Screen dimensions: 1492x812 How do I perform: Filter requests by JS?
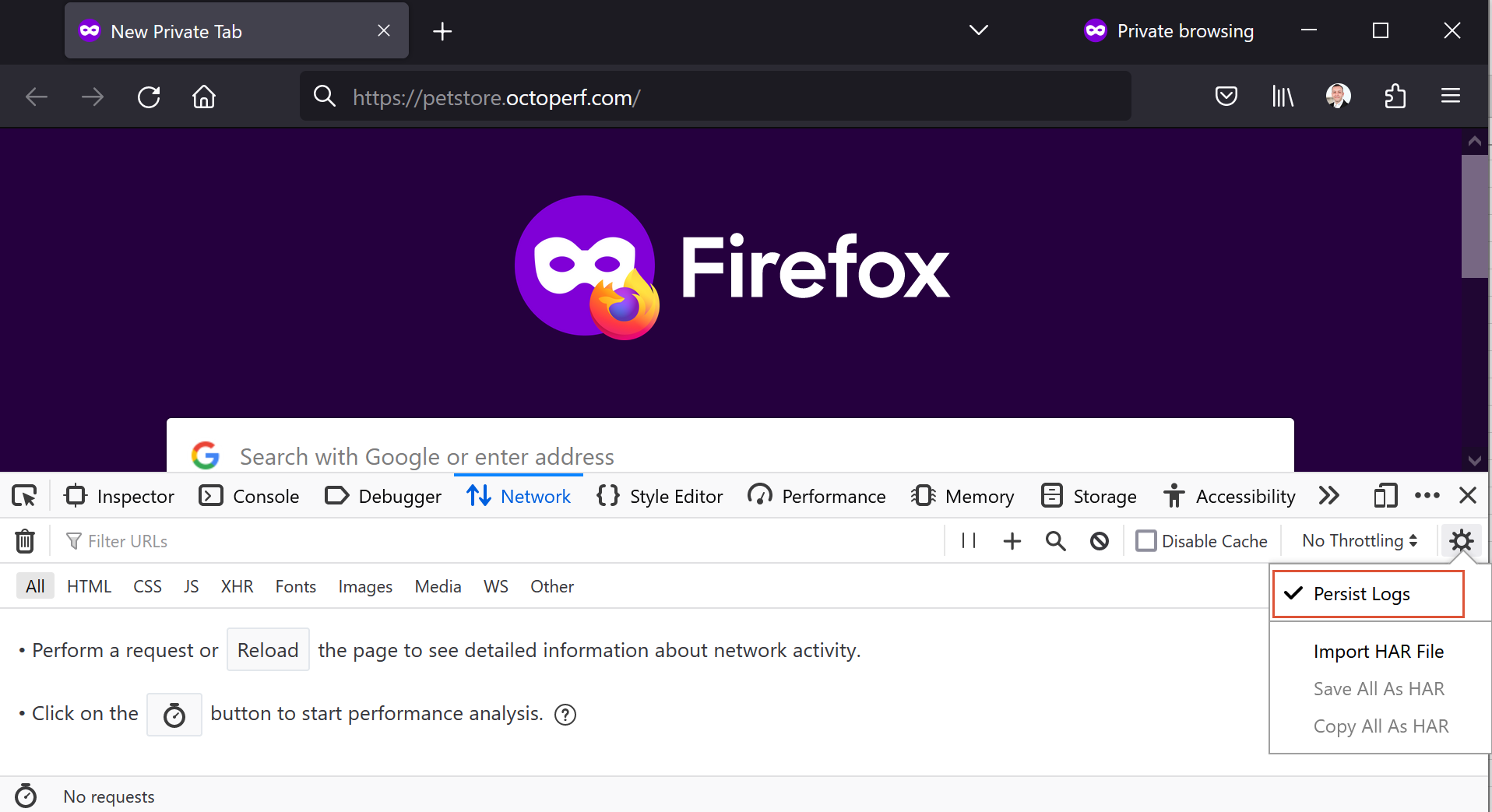191,586
